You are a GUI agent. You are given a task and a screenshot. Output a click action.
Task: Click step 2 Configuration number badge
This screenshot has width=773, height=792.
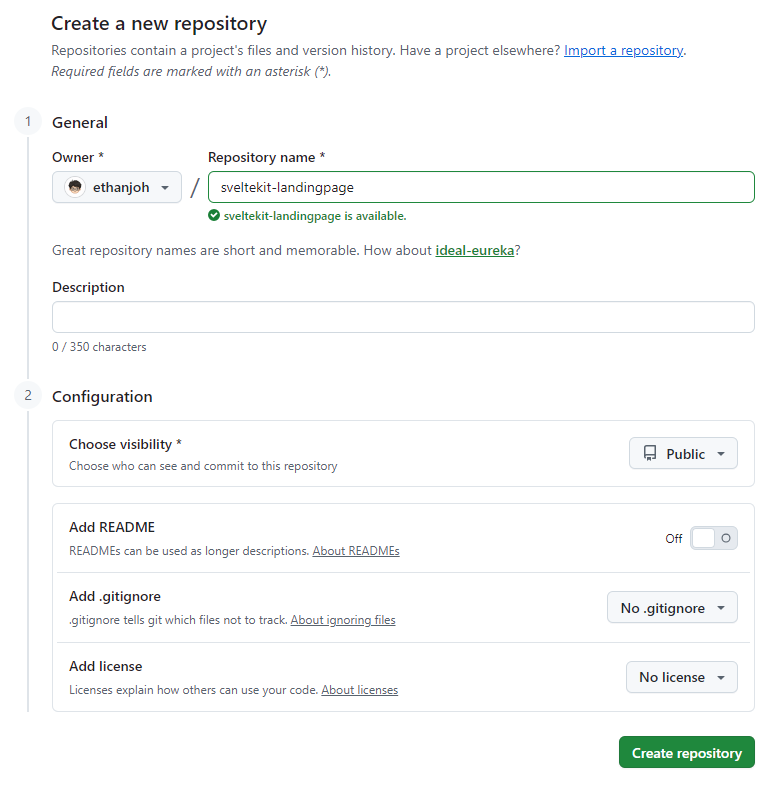[28, 395]
